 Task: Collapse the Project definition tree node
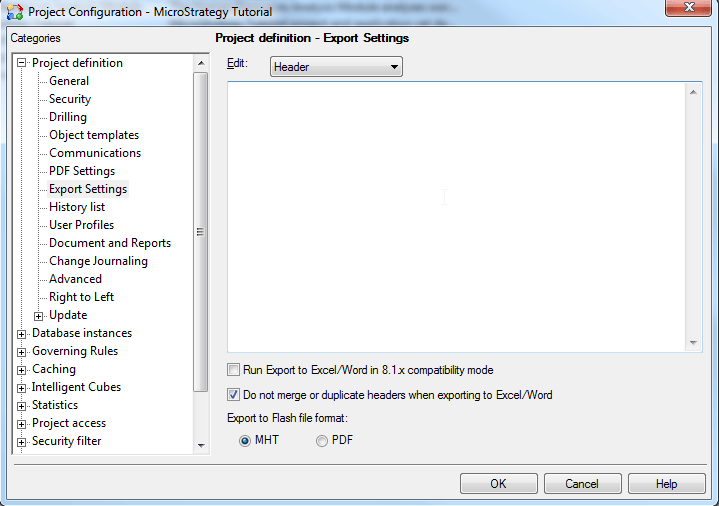[22, 63]
